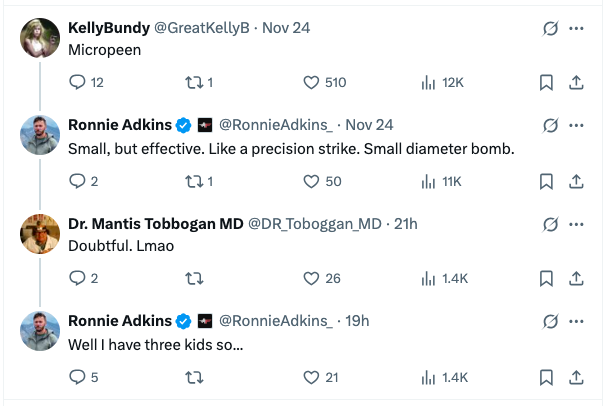The image size is (608, 406).
Task: Like KellyBundy's tweet with 510 likes
Action: (311, 83)
